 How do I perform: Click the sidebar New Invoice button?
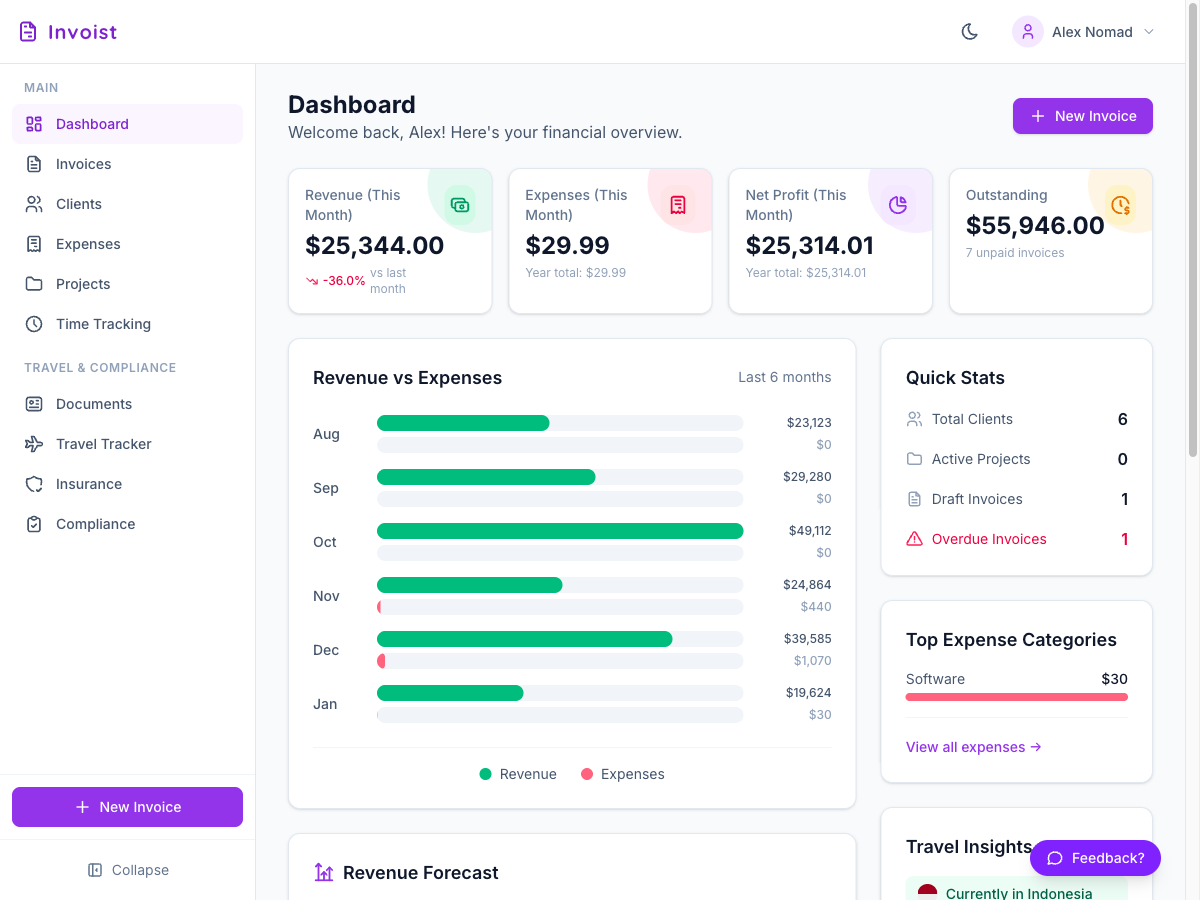point(127,807)
